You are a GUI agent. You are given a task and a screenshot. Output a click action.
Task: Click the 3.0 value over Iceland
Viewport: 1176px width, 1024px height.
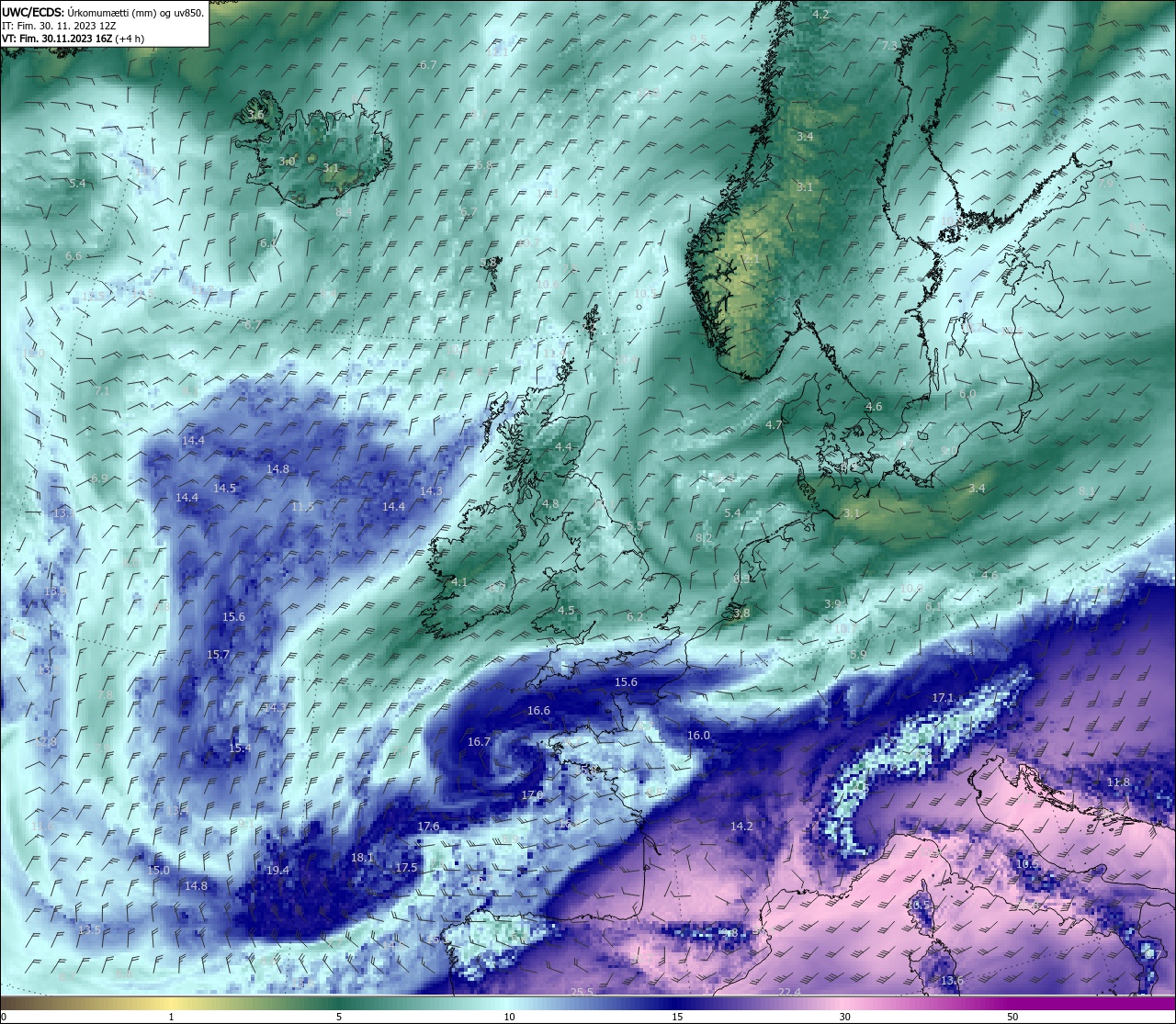[287, 161]
